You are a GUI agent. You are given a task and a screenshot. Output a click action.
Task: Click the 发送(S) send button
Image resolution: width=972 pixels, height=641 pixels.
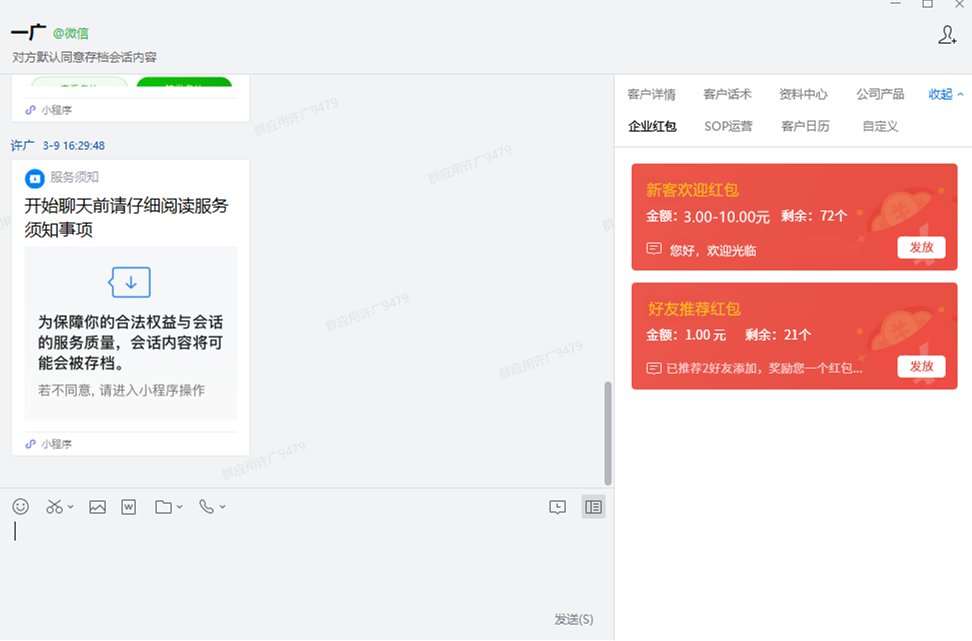573,619
